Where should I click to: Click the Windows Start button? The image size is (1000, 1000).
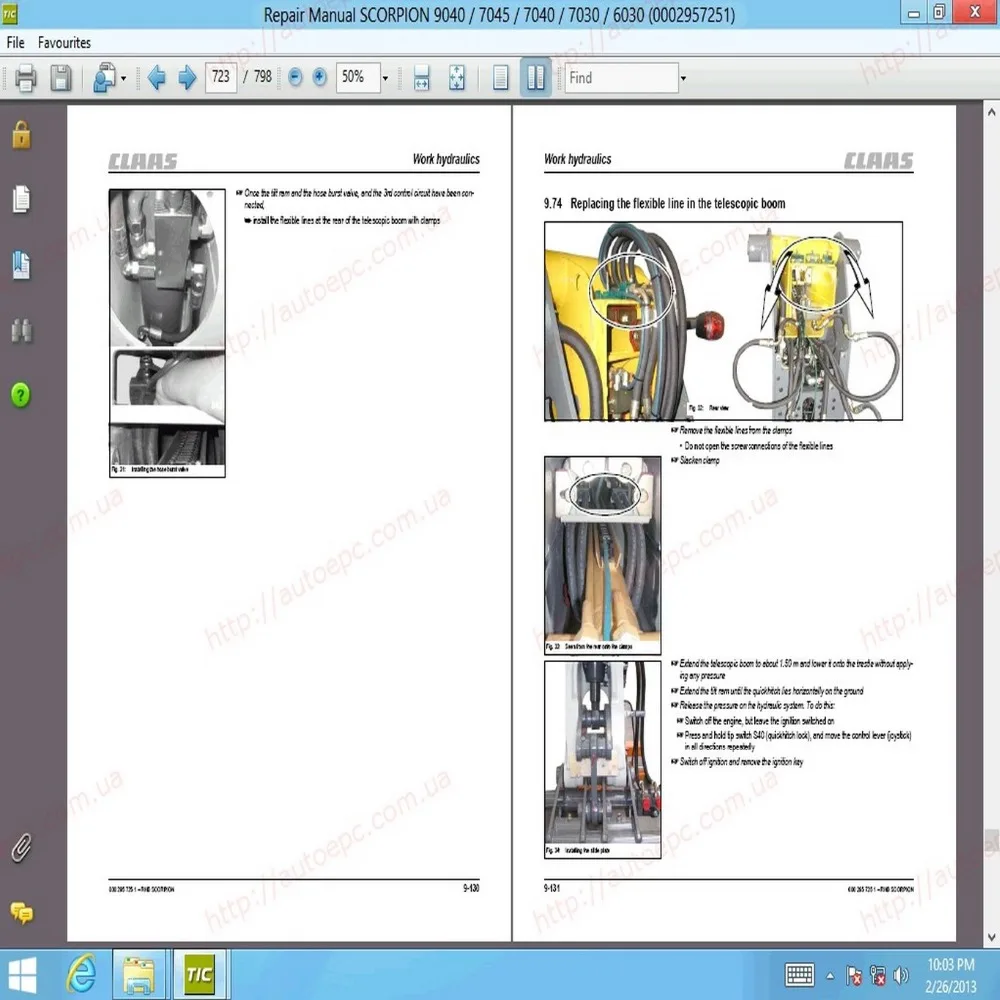point(22,974)
